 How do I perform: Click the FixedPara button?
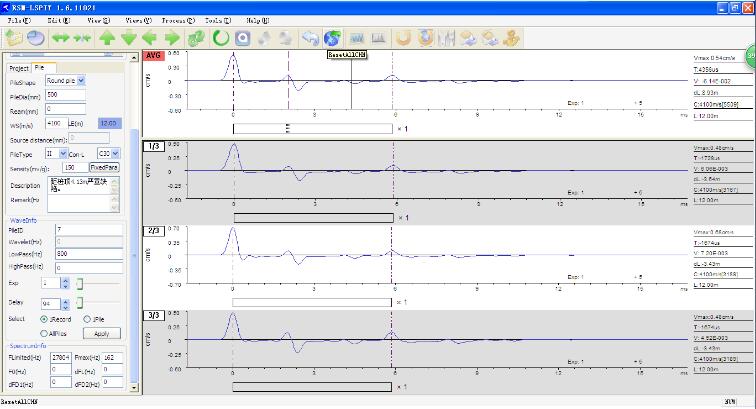coord(104,167)
